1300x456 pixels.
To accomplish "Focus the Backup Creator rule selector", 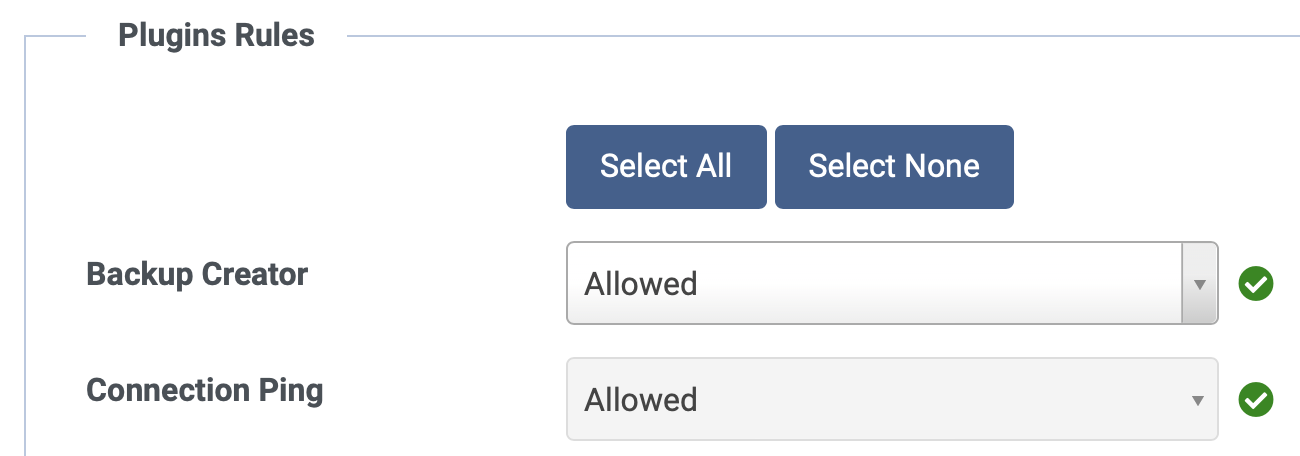I will [892, 283].
